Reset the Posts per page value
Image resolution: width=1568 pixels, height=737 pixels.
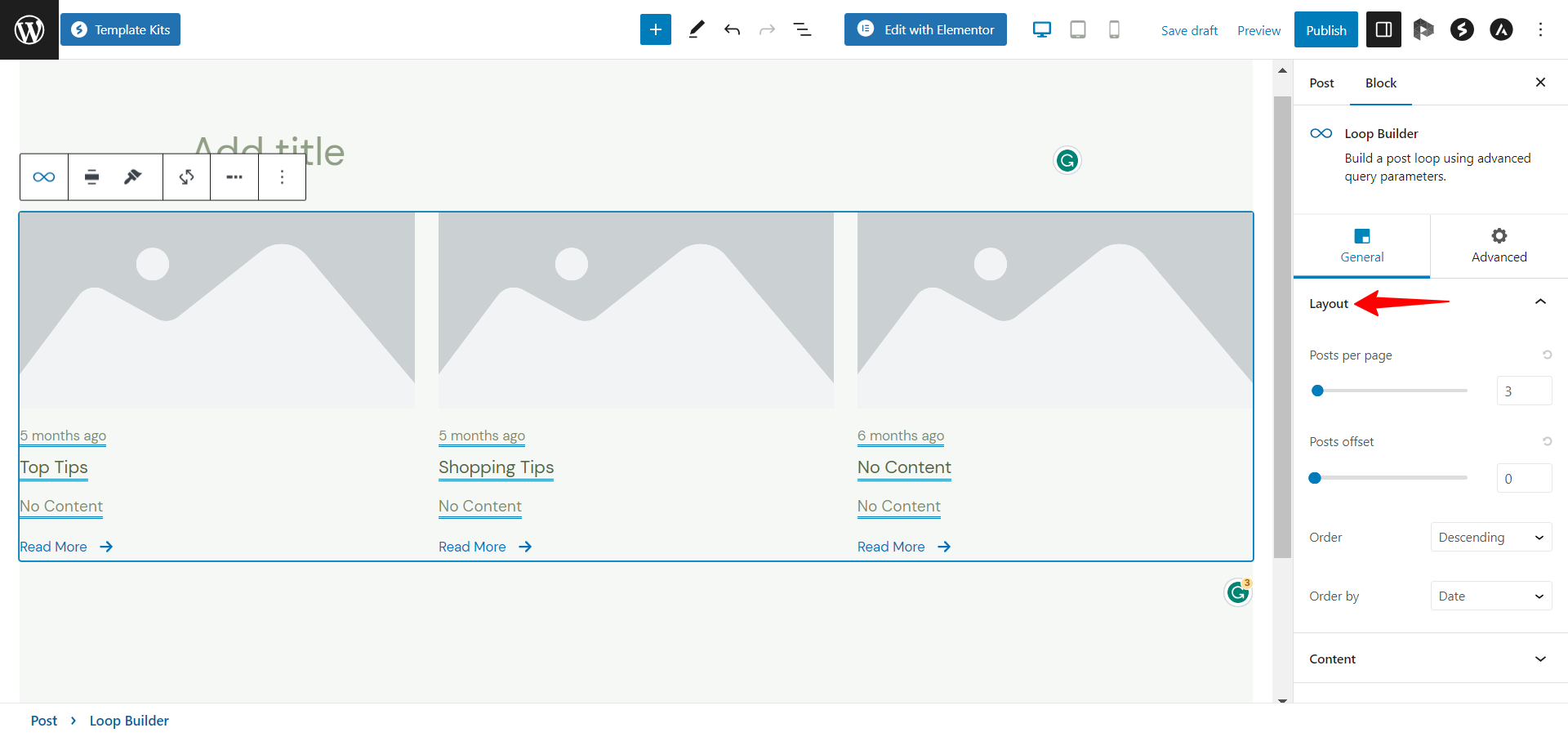click(1547, 355)
